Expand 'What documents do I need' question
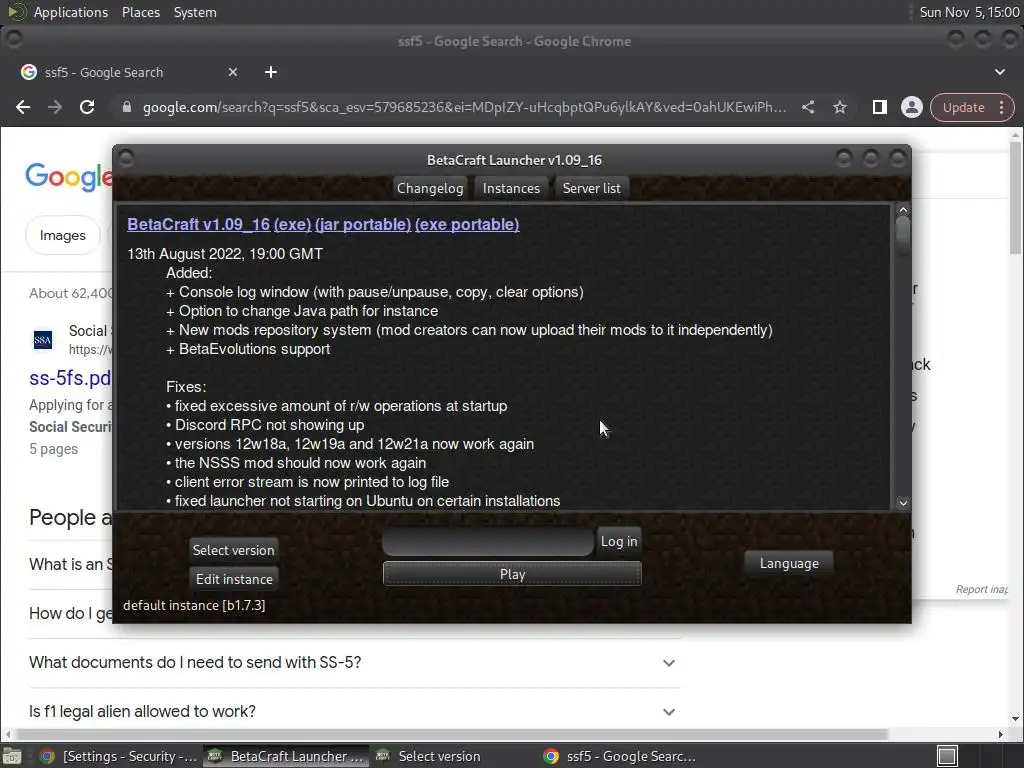Screen dimensions: 1024x768 355,663
